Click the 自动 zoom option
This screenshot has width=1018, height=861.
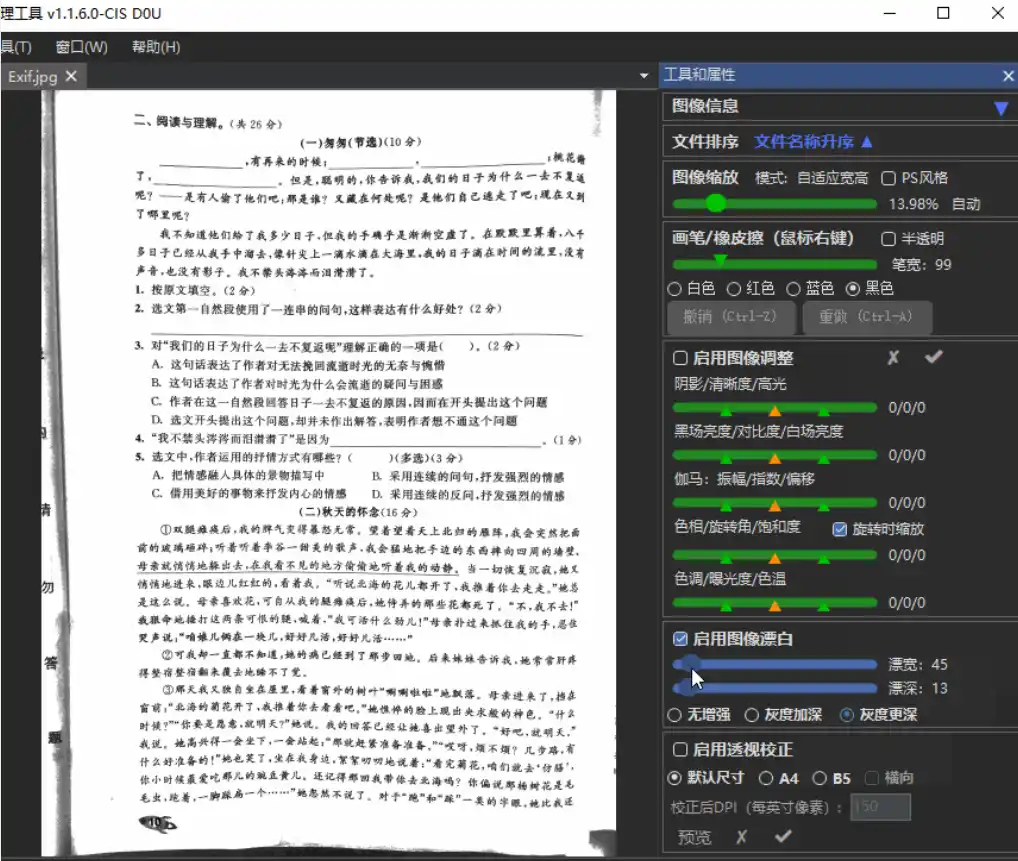point(965,204)
